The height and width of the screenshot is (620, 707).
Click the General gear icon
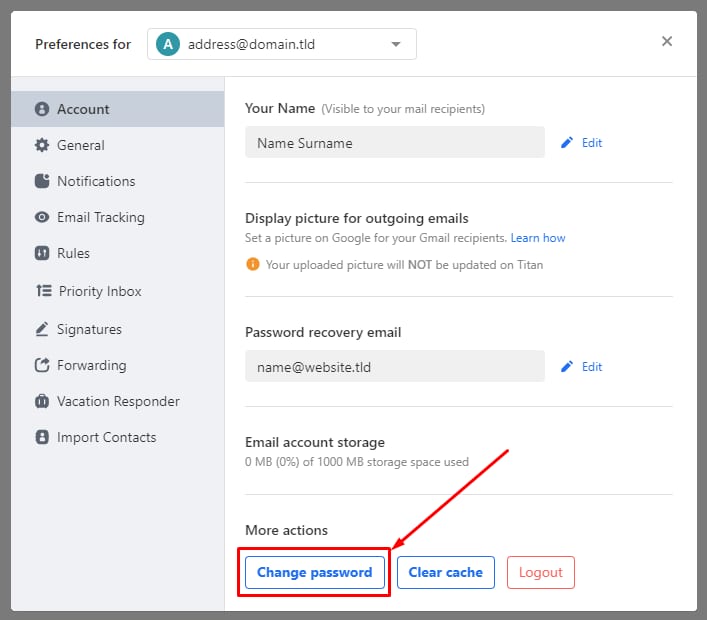[42, 145]
